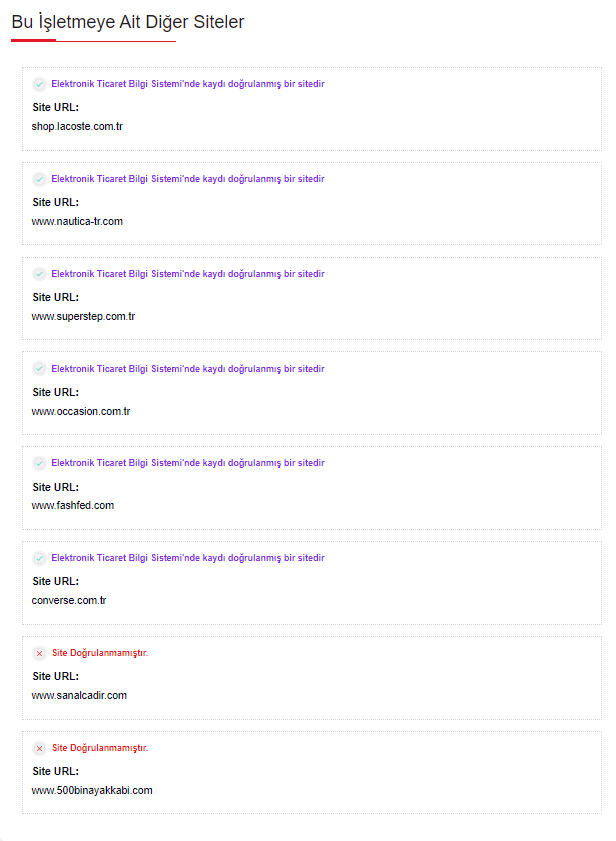Visit converse.com.tr URL
The height and width of the screenshot is (841, 616).
click(69, 600)
